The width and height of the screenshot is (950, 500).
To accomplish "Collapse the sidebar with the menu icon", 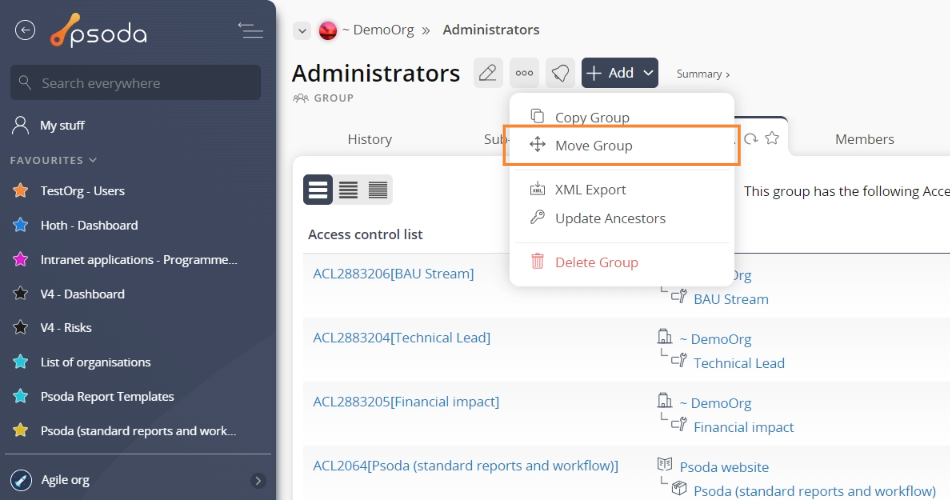I will point(250,30).
